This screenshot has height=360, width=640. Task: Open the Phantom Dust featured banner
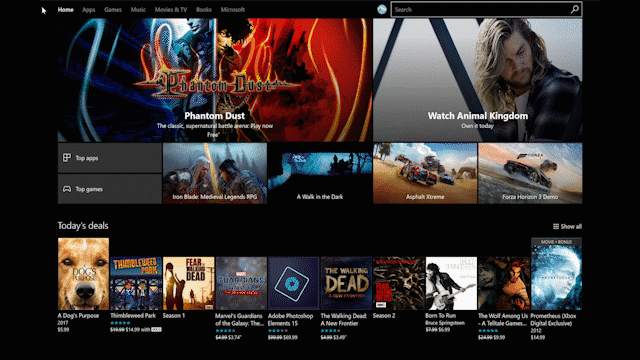pyautogui.click(x=215, y=80)
